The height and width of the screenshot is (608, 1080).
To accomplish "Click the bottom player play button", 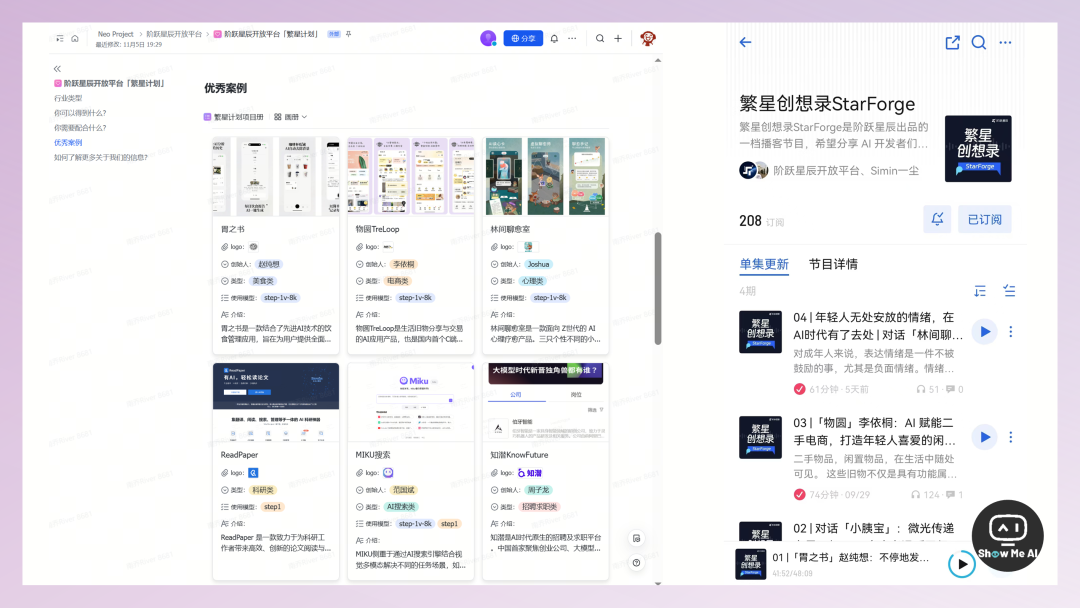I will pyautogui.click(x=962, y=564).
